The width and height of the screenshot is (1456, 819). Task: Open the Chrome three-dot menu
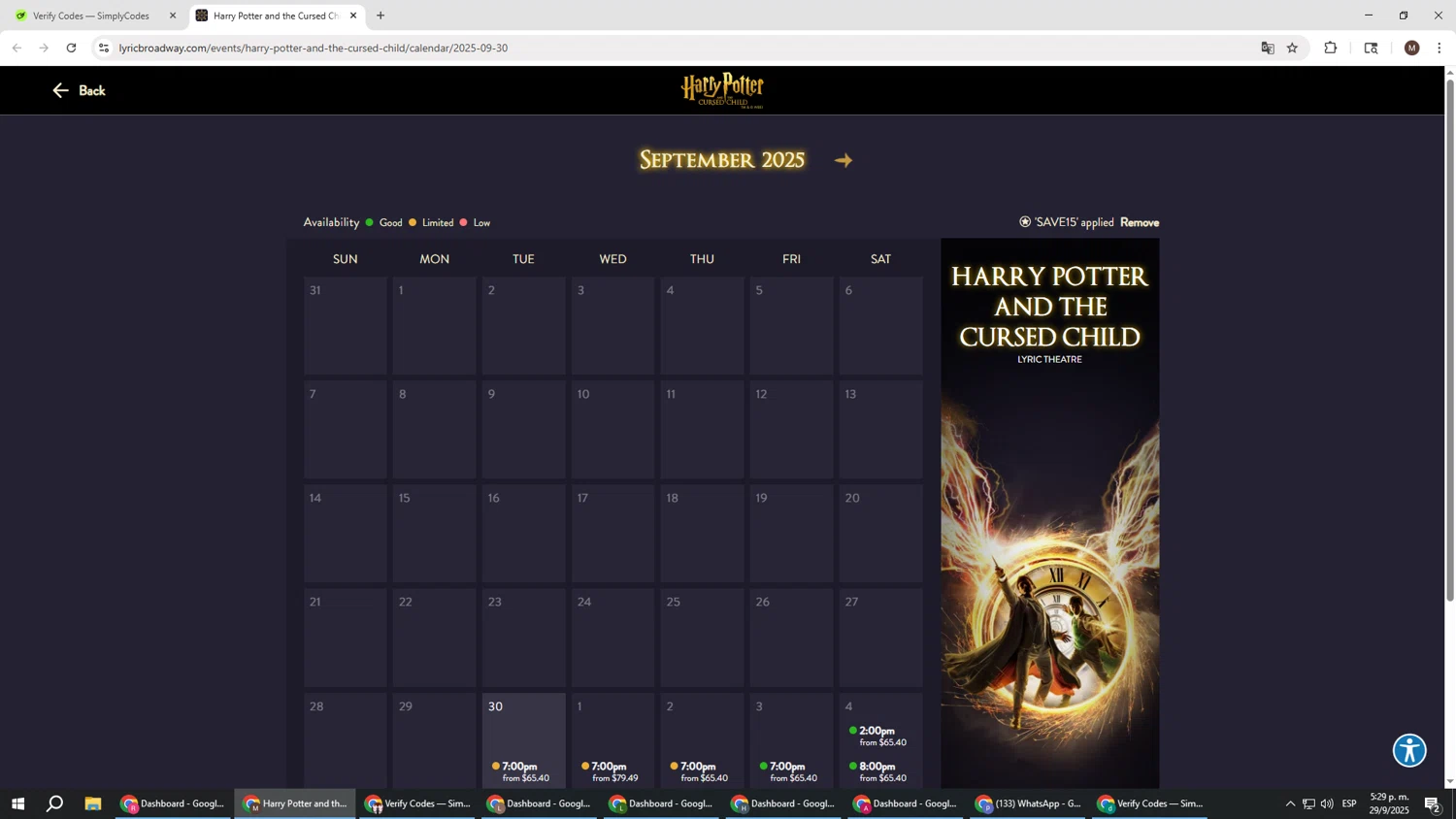pos(1439,48)
